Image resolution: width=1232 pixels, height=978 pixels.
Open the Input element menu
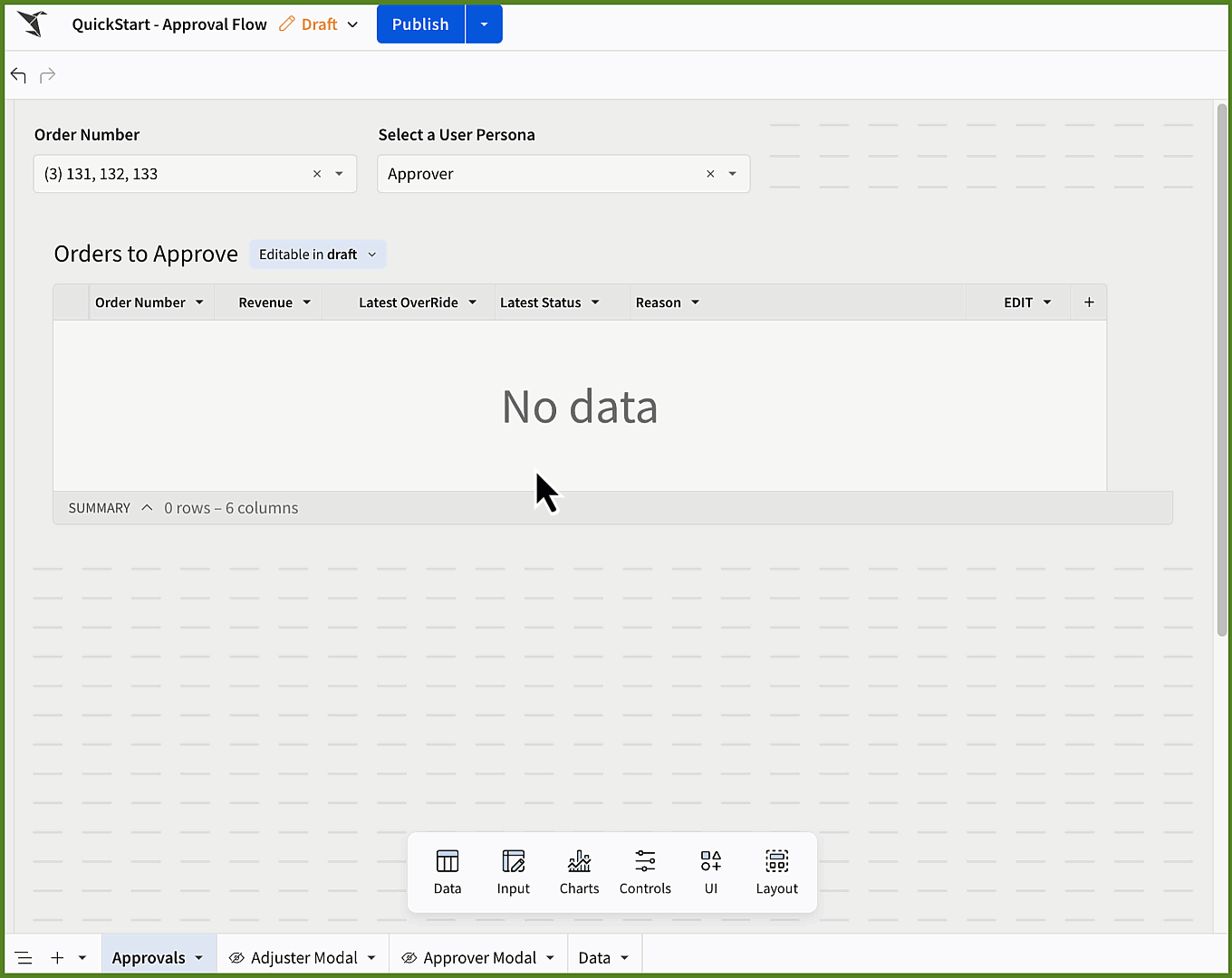coord(513,872)
